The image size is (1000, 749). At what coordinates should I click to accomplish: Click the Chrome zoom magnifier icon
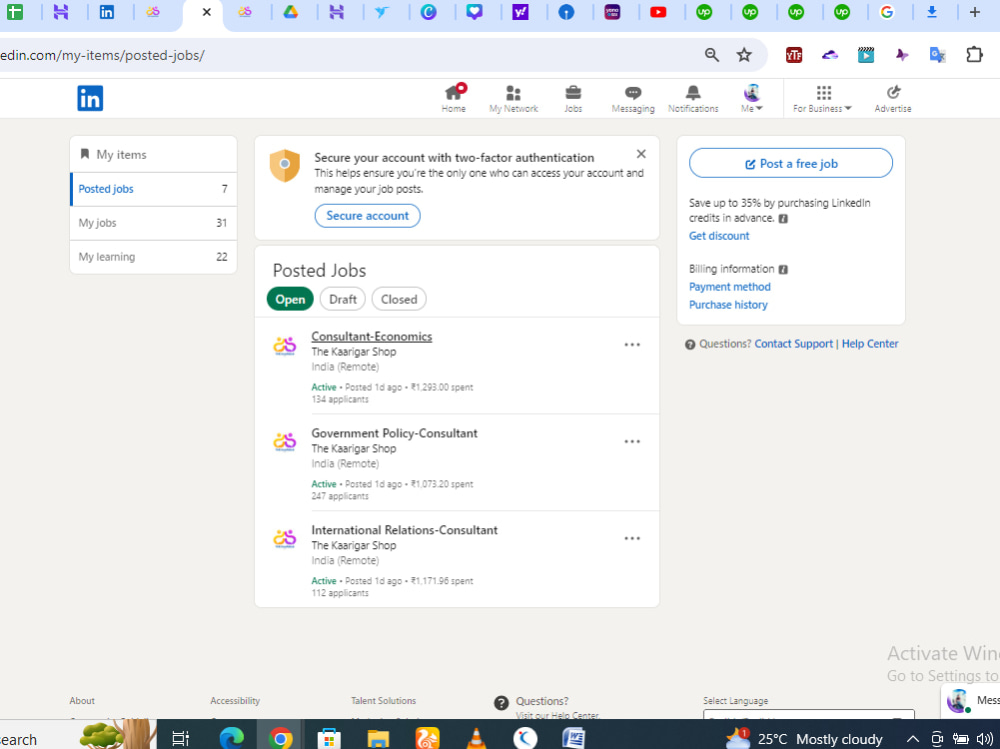[712, 55]
